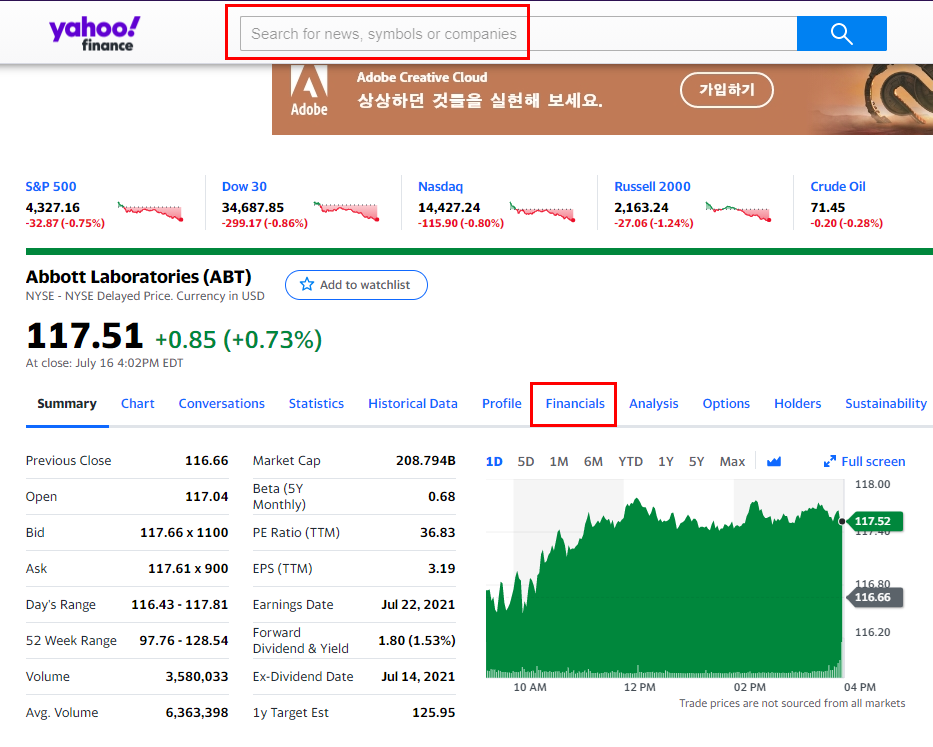Click the 1y Target Est value 125.95
The width and height of the screenshot is (933, 747).
pos(434,712)
